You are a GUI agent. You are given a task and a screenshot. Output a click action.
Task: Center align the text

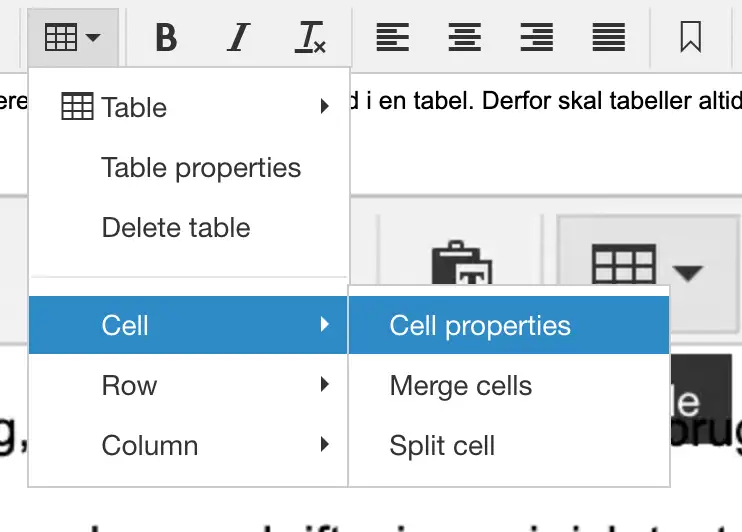coord(464,38)
